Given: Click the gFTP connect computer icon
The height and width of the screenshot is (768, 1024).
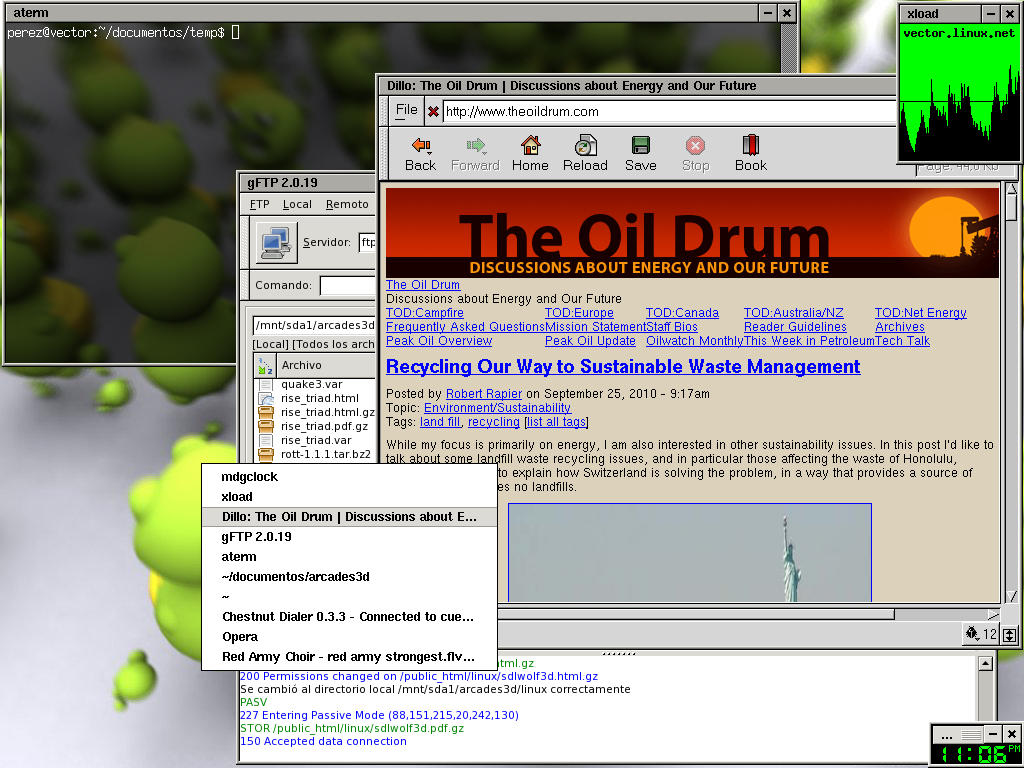Looking at the screenshot, I should coord(276,242).
